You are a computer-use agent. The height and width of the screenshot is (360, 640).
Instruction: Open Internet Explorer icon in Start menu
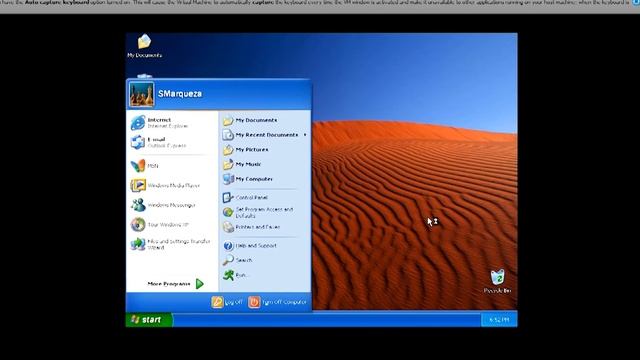pos(138,122)
